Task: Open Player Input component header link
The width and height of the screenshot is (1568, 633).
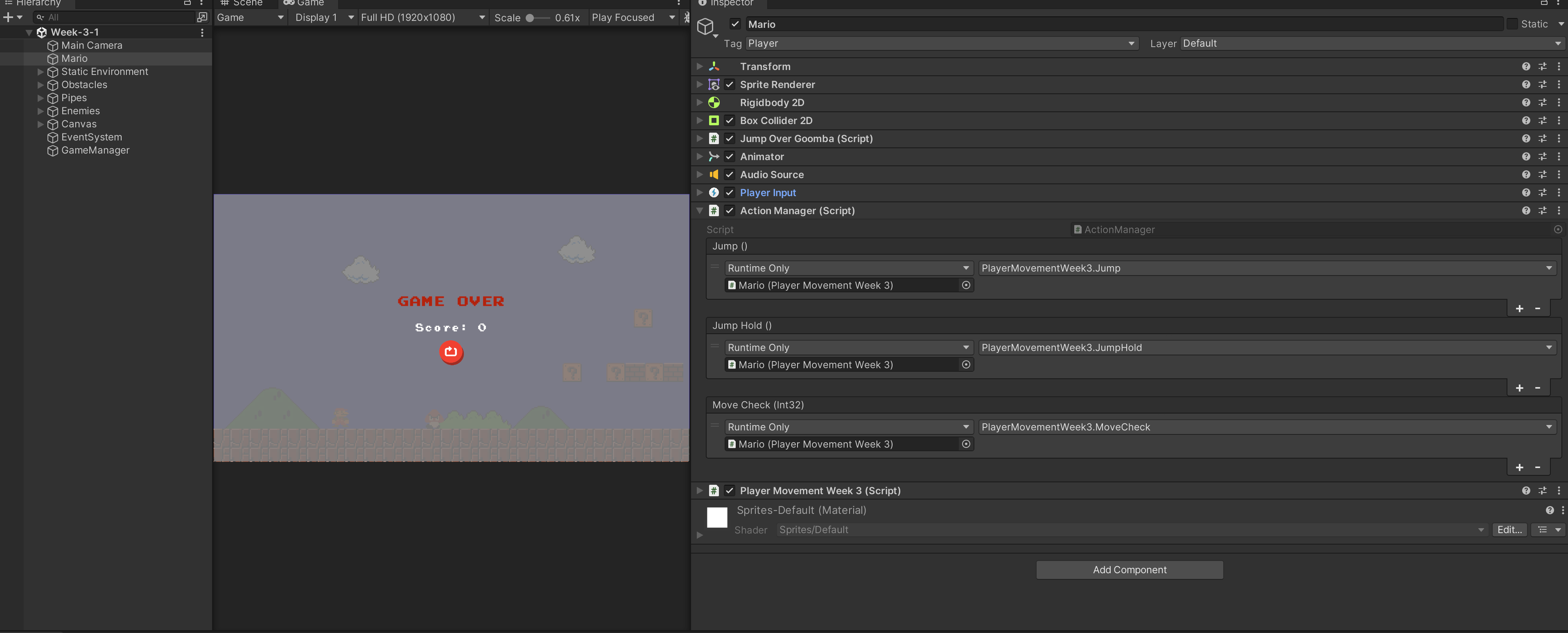Action: pos(768,192)
